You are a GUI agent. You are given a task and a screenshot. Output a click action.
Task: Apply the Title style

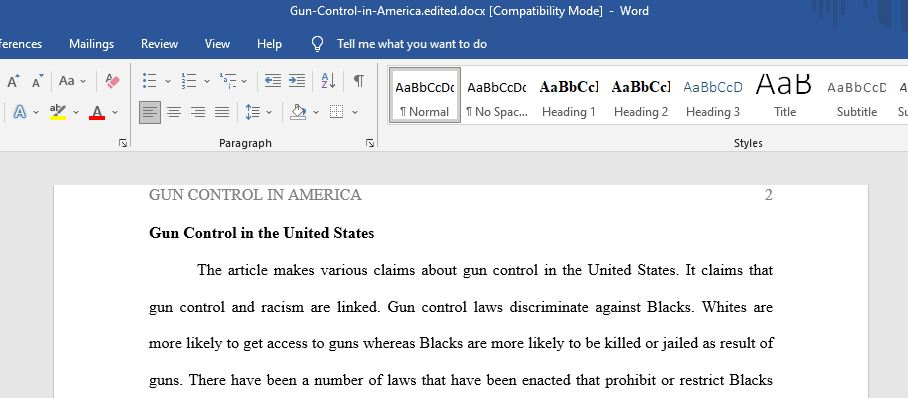coord(785,96)
